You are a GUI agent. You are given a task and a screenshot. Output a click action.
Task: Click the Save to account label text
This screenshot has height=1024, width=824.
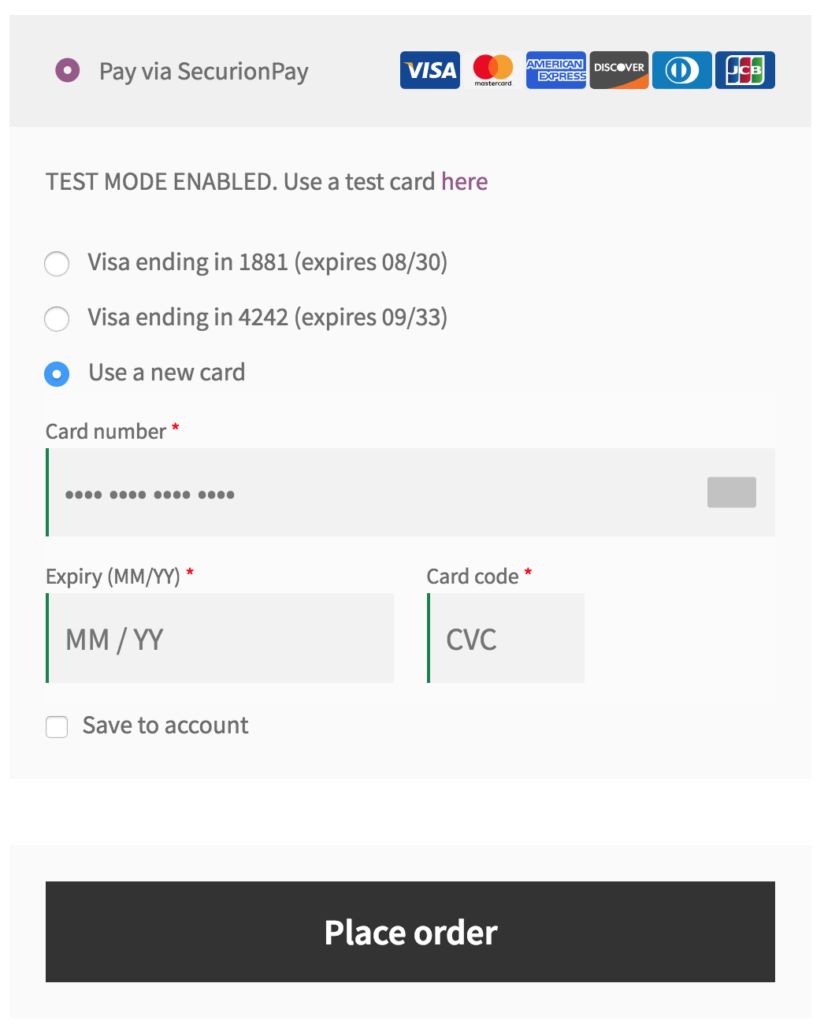[165, 726]
